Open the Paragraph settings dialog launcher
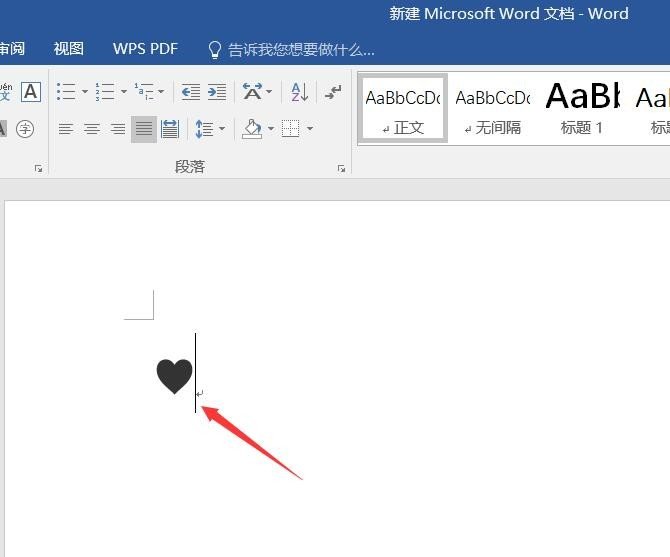 click(341, 168)
